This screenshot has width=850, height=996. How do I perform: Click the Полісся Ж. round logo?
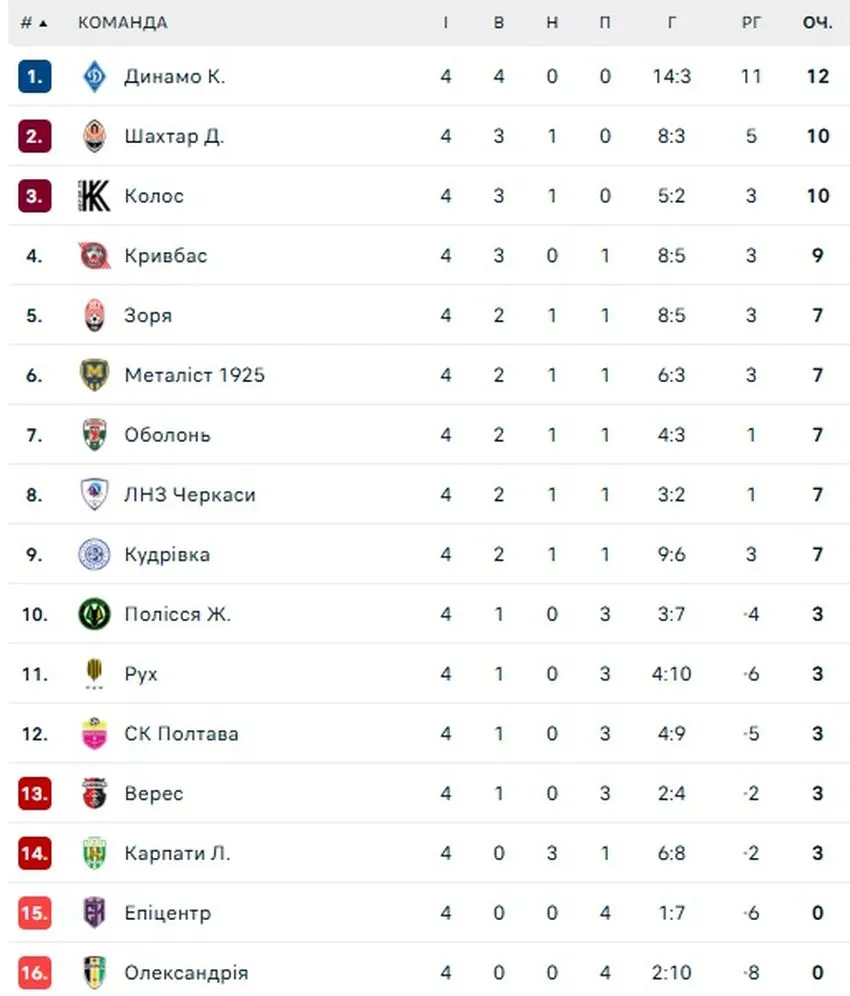(94, 614)
